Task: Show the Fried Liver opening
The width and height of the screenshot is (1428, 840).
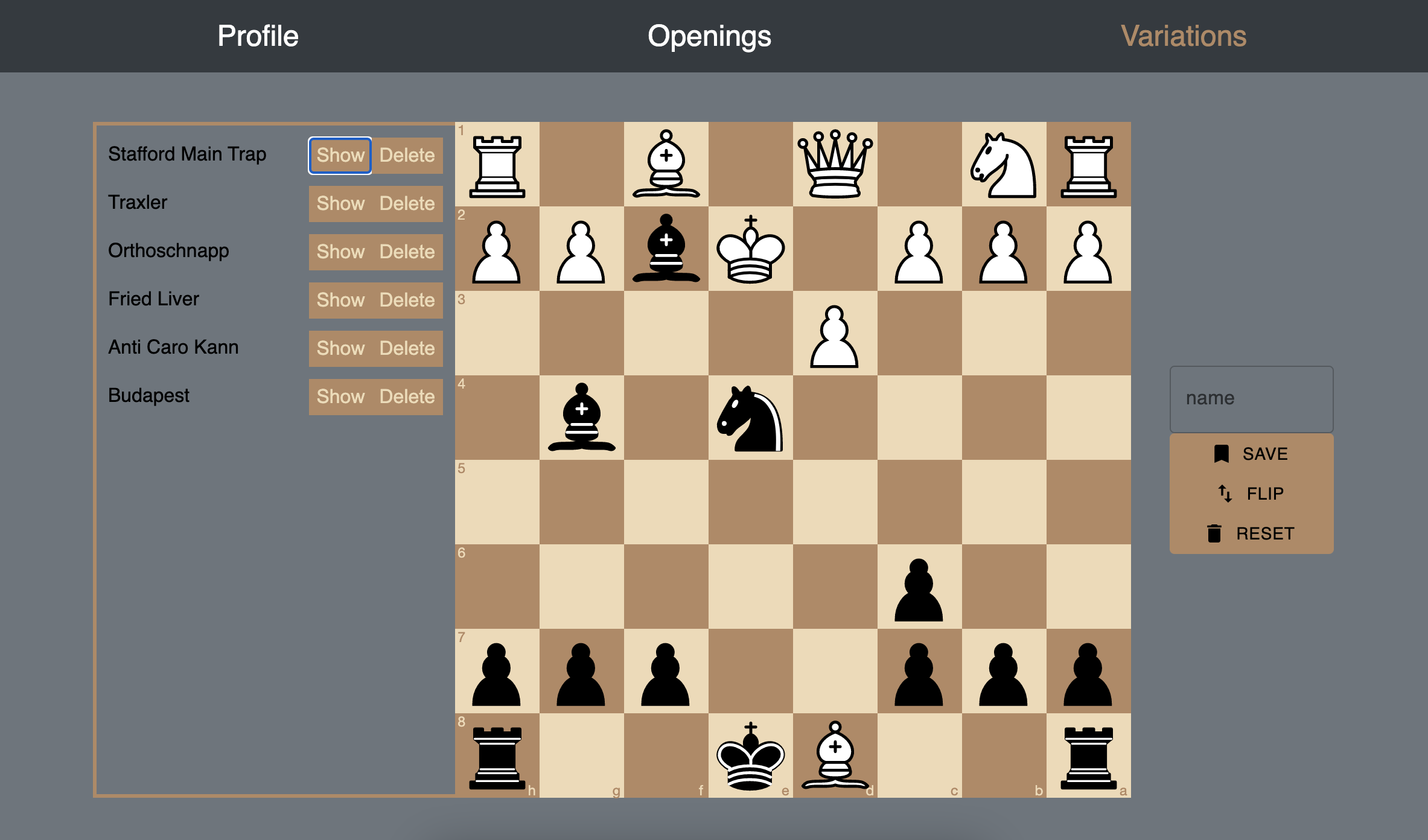Action: pos(340,300)
